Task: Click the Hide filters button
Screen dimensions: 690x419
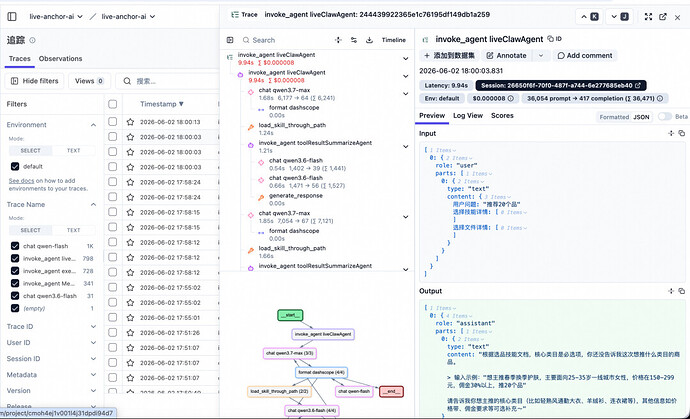Action: pos(34,81)
